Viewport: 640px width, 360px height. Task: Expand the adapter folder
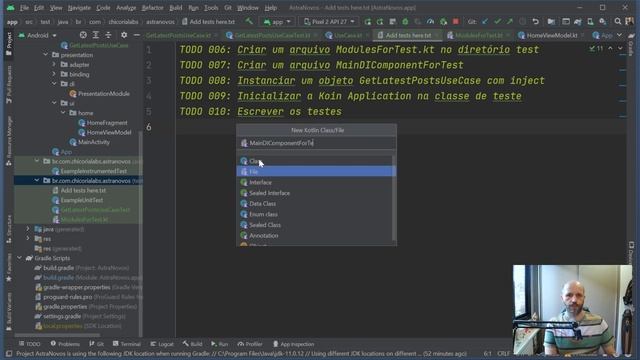click(x=54, y=64)
